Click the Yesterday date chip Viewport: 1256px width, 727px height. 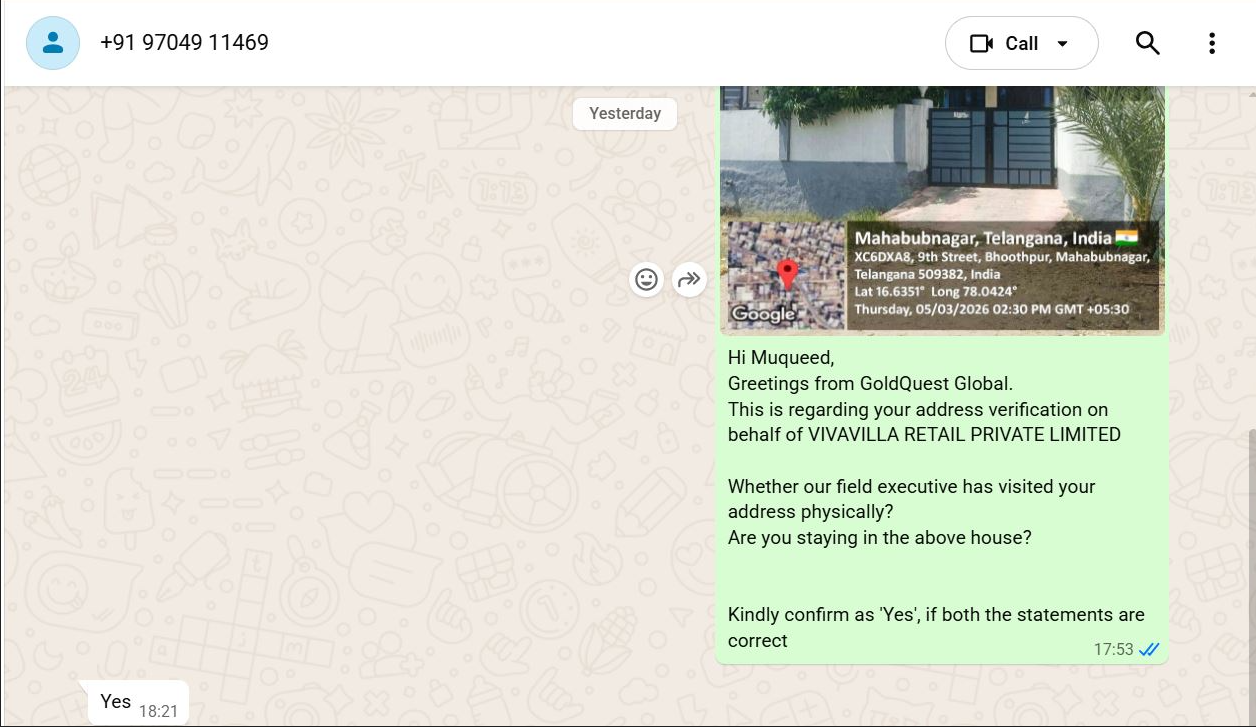pos(625,113)
